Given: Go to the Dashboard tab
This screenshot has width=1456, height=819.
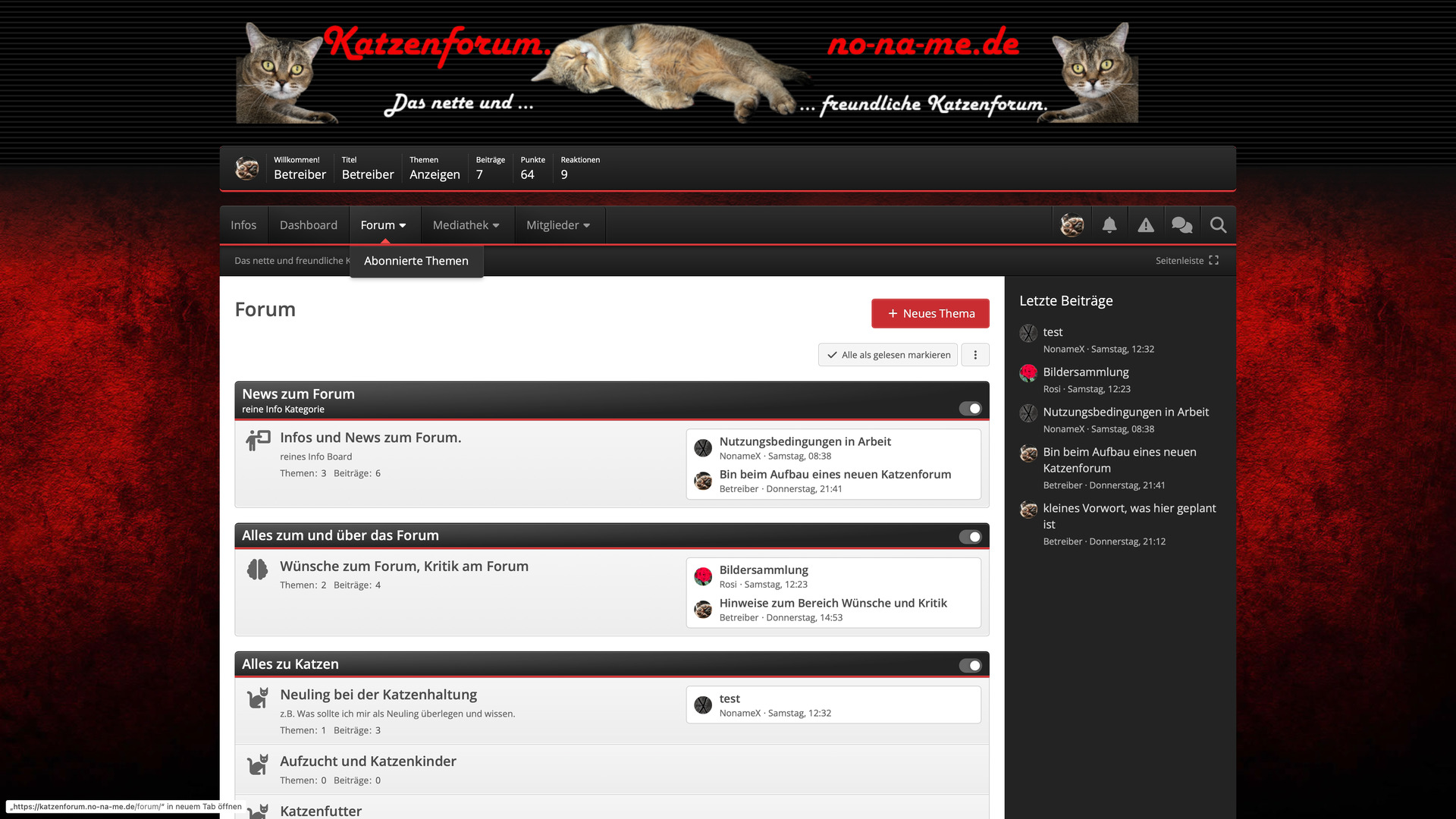Looking at the screenshot, I should point(308,225).
